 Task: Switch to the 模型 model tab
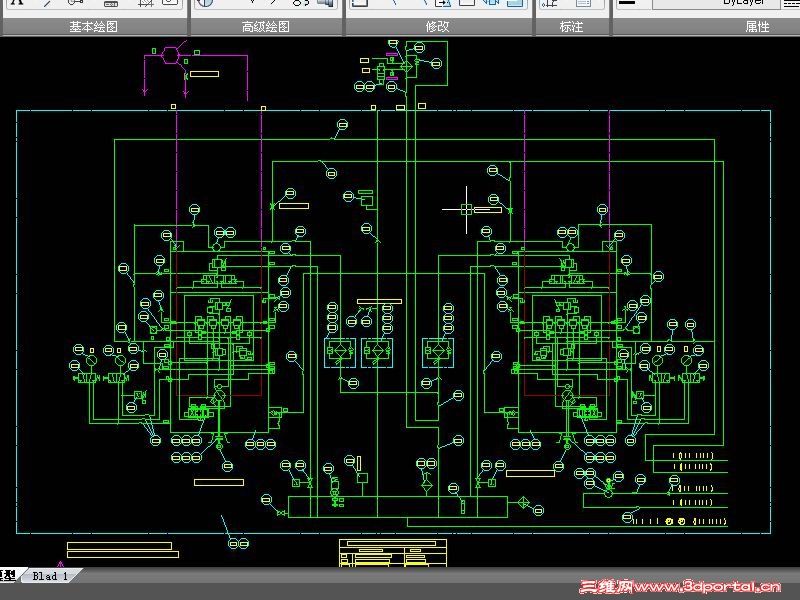pyautogui.click(x=8, y=576)
